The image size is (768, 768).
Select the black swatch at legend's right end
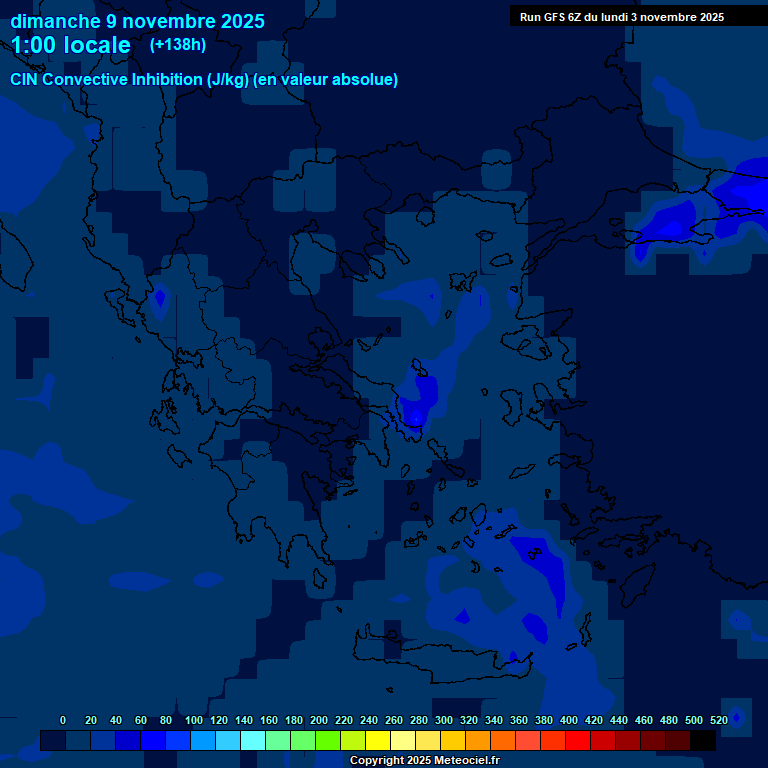(x=703, y=741)
